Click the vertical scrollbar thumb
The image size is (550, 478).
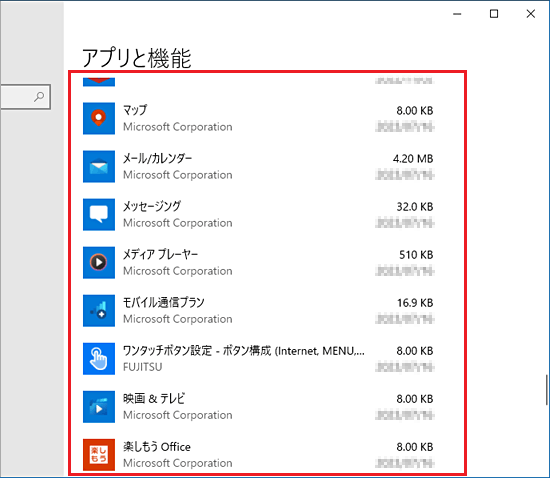tap(546, 390)
